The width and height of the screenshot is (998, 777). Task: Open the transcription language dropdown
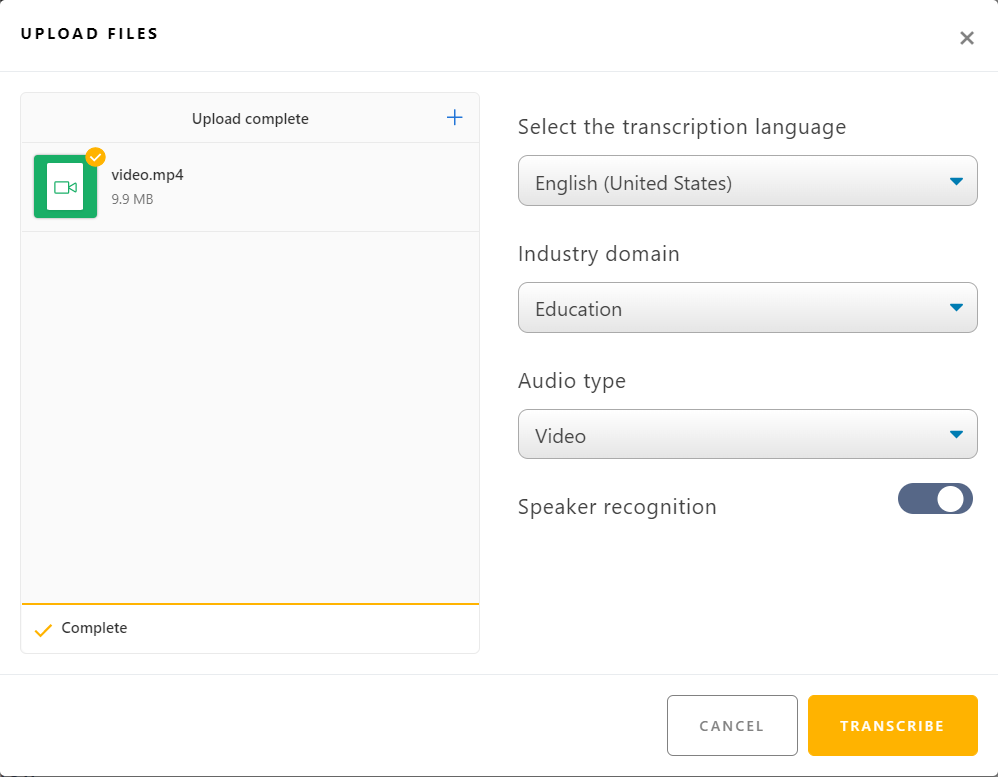pos(747,181)
